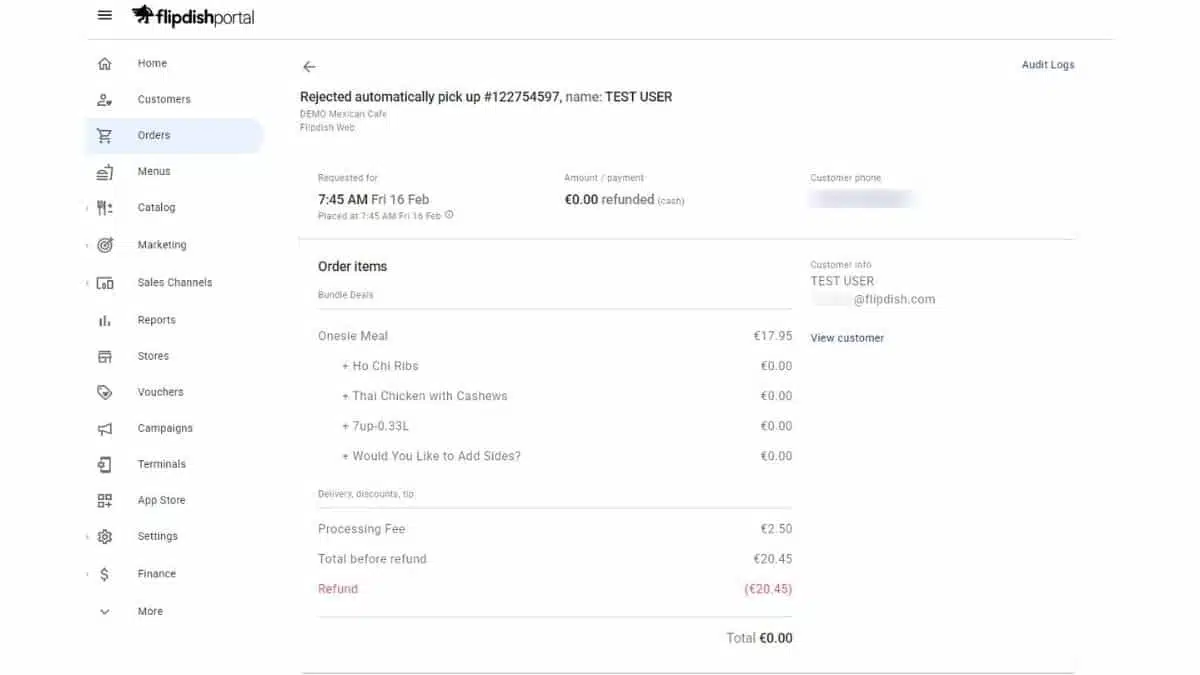
Task: Click the Customers person icon
Action: (105, 100)
